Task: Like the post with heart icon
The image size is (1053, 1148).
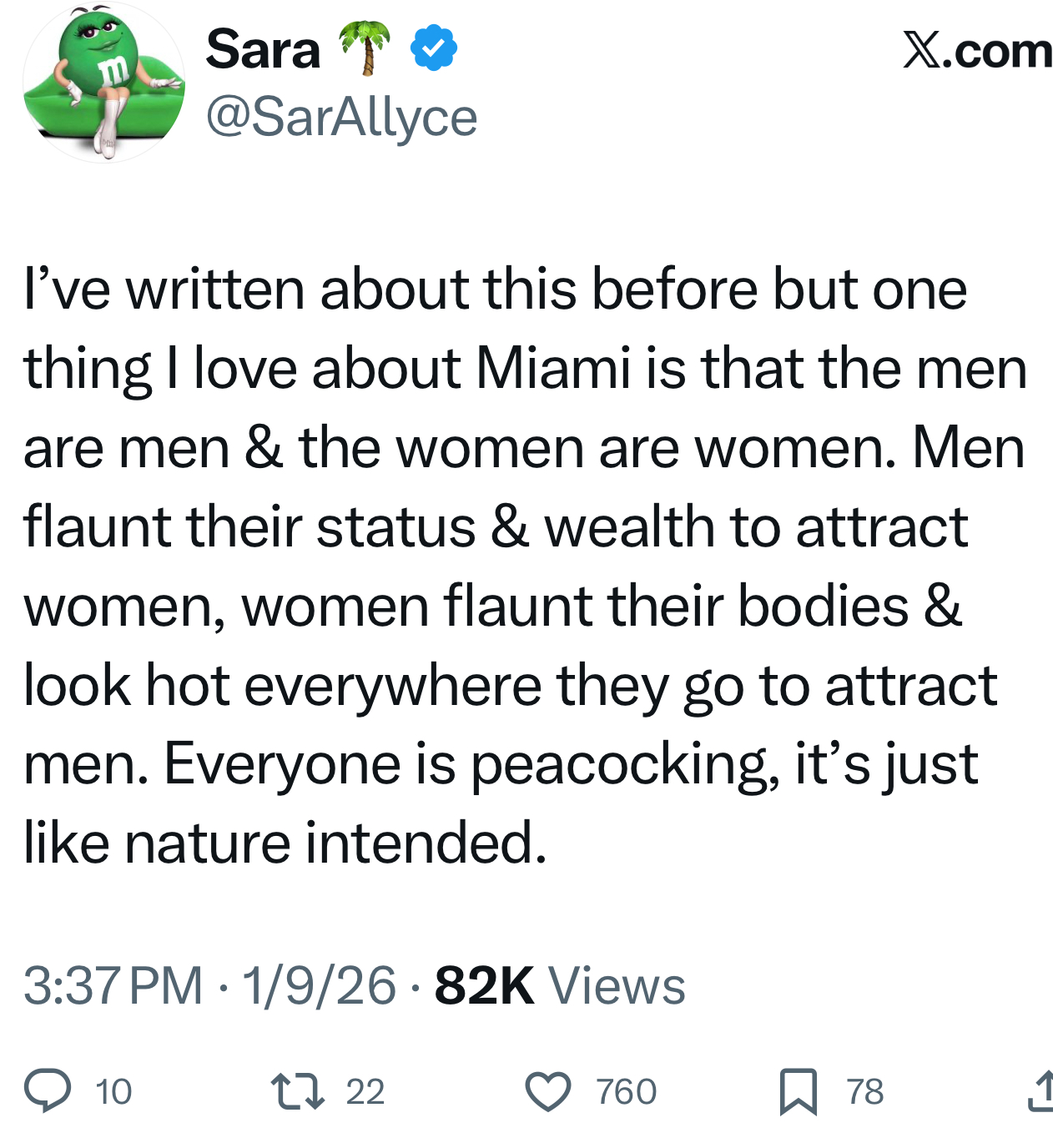Action: point(548,1091)
